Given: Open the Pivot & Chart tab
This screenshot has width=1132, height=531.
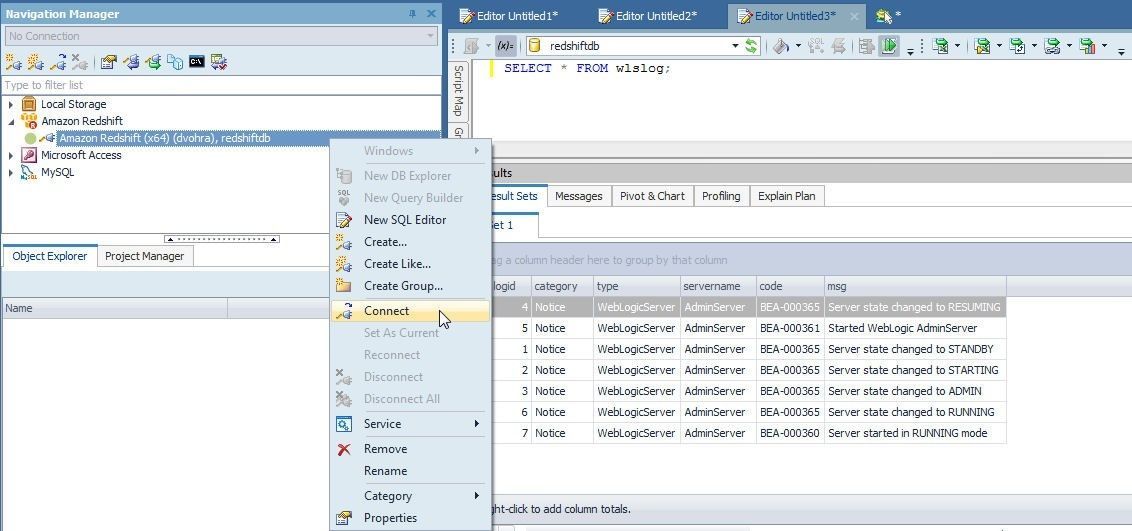Looking at the screenshot, I should pos(652,196).
